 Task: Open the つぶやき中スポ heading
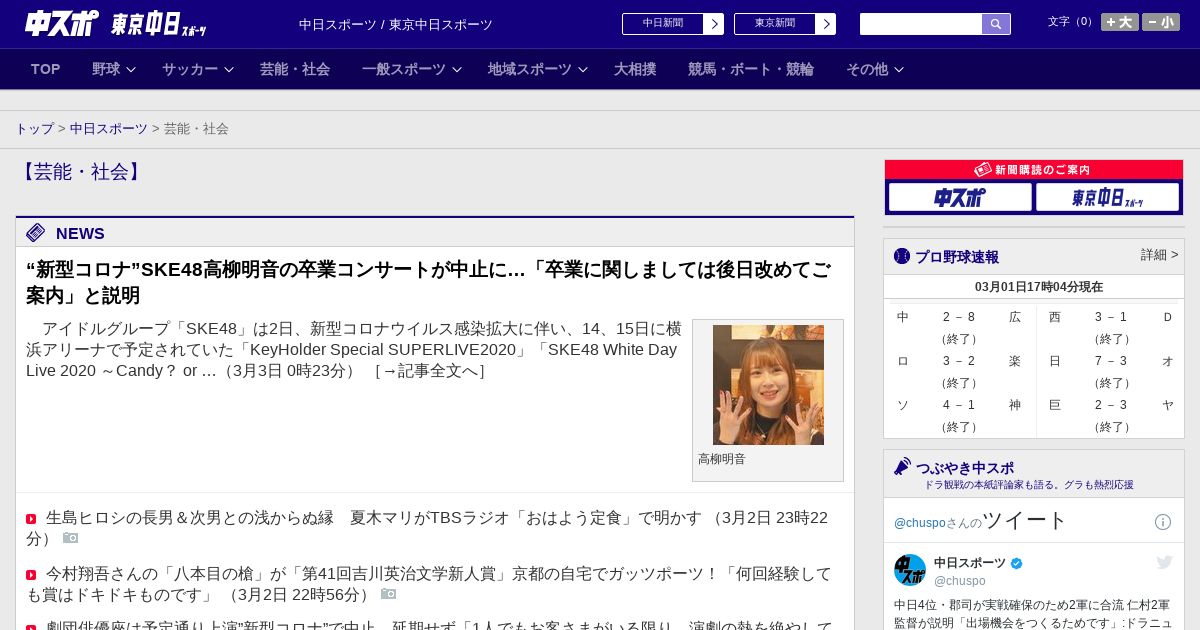point(965,468)
